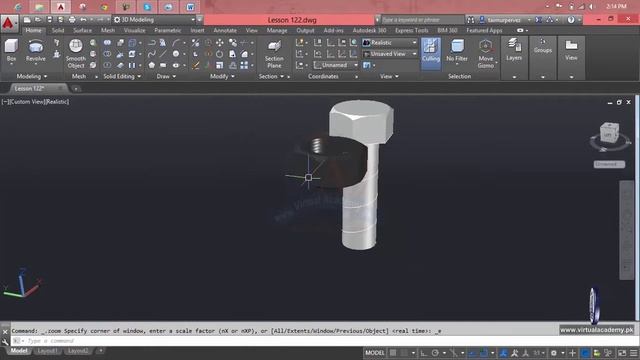Click the MODEL space button
The image size is (640, 360).
pos(375,353)
